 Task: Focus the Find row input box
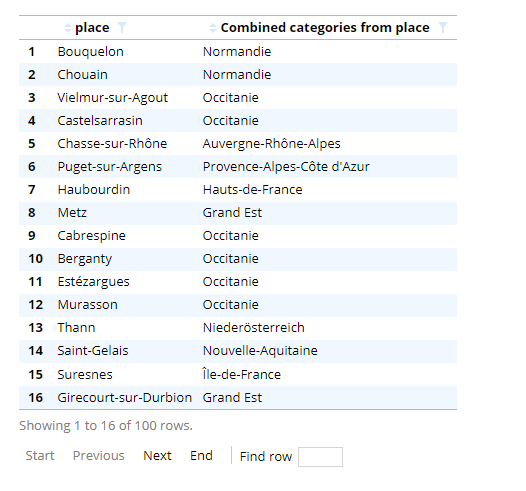(320, 457)
